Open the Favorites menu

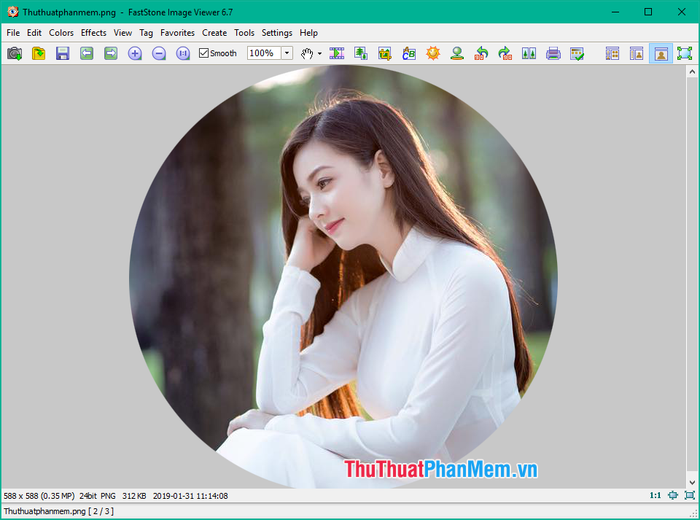click(177, 33)
